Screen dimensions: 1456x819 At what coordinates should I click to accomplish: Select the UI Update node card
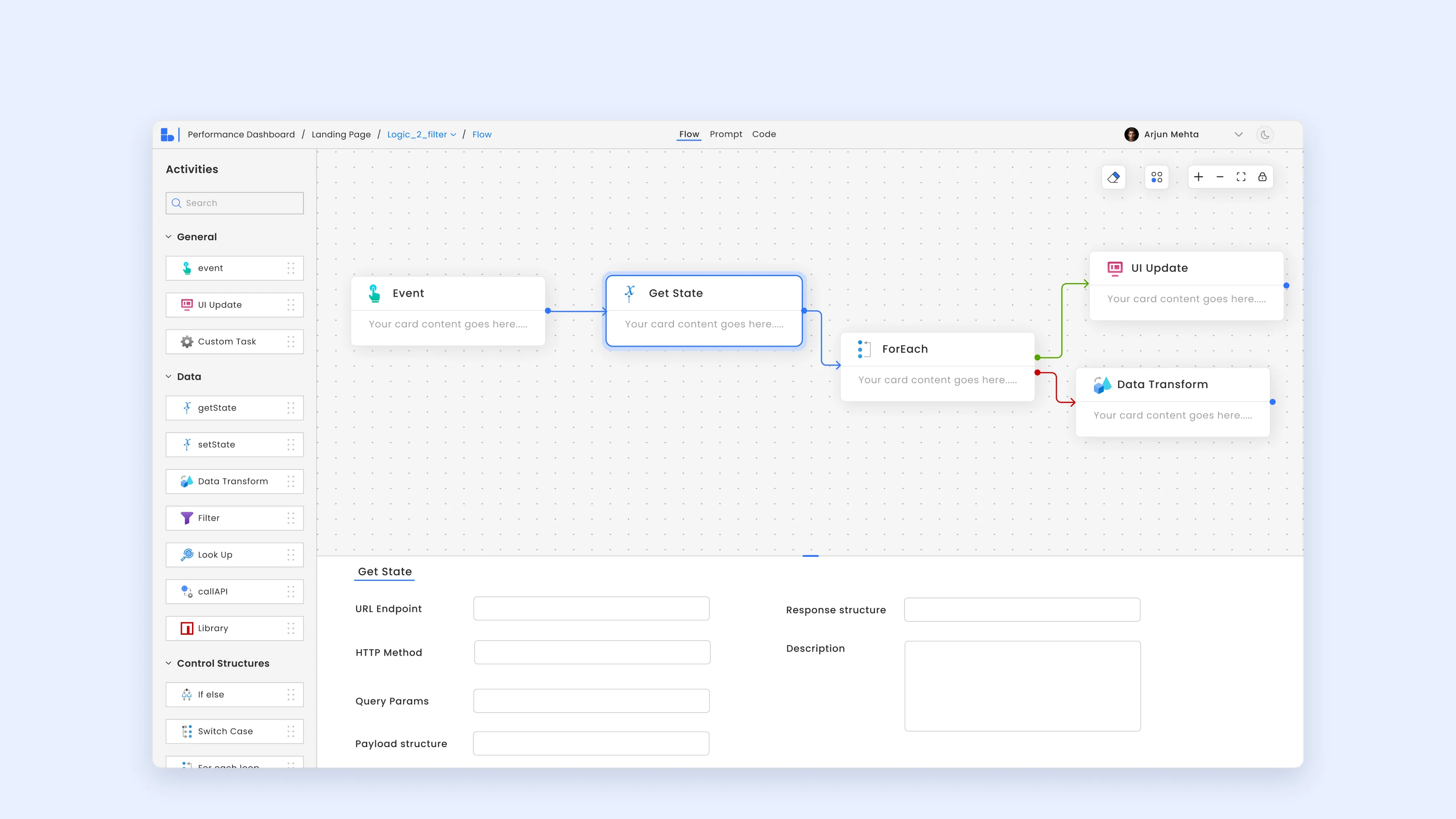pyautogui.click(x=1186, y=285)
